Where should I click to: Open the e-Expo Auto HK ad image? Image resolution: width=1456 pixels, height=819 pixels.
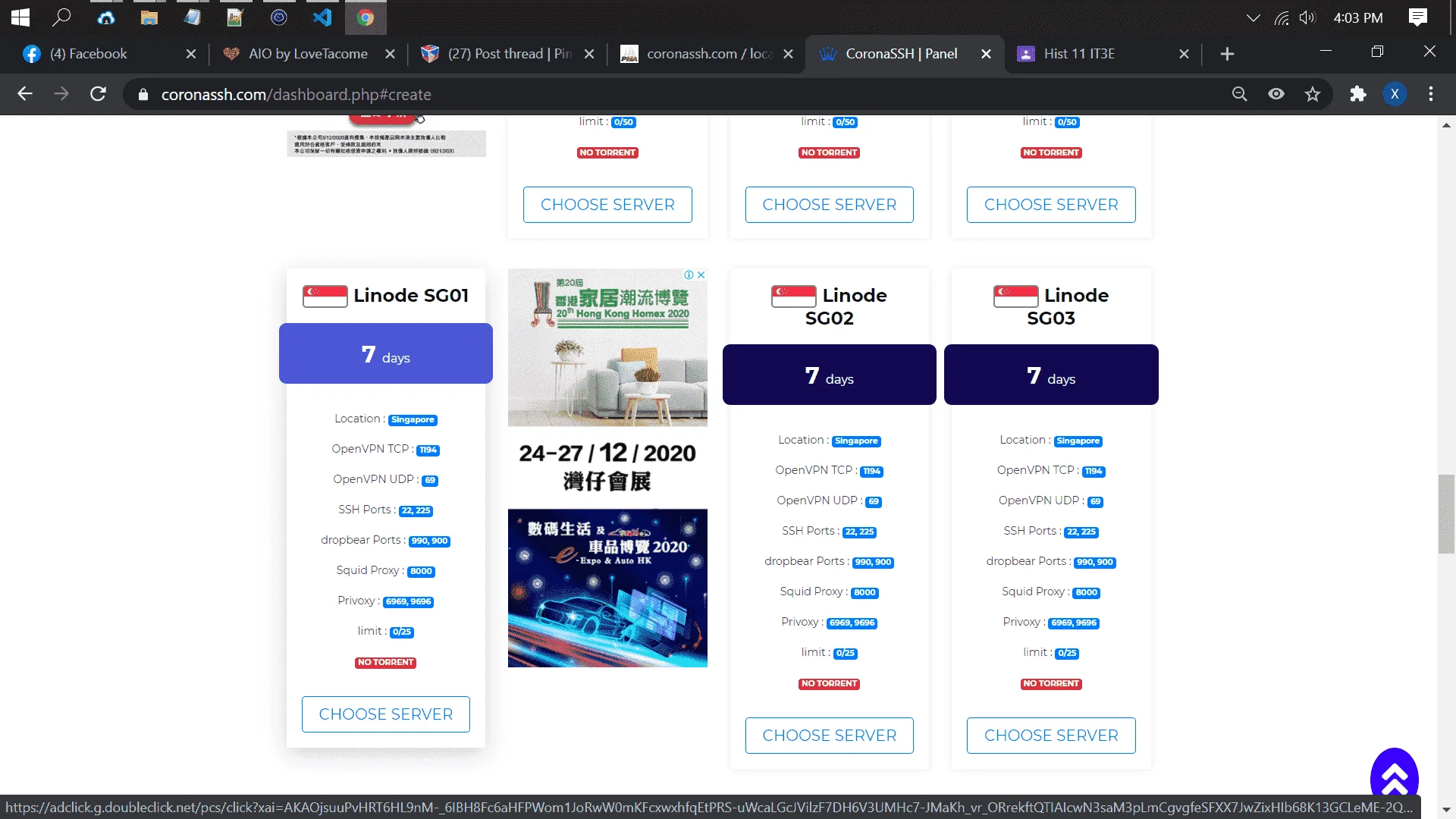tap(607, 588)
